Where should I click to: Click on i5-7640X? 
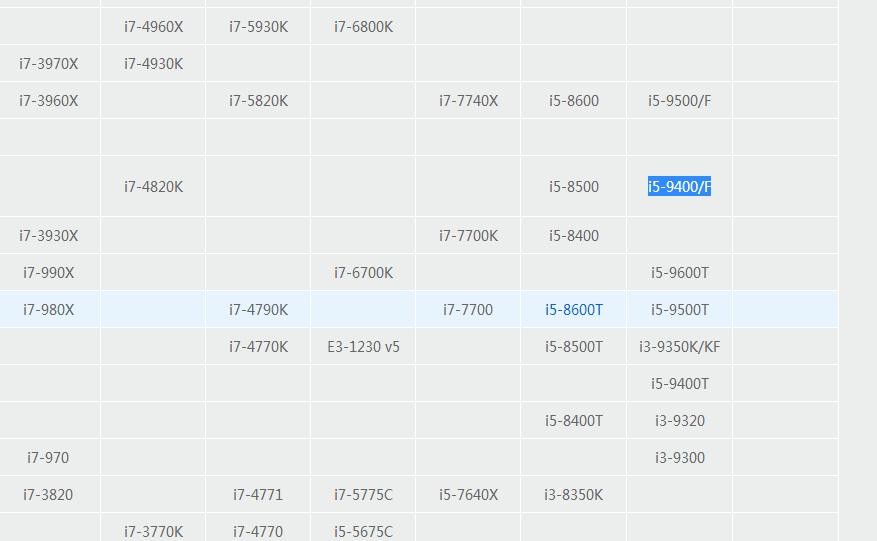pos(468,495)
